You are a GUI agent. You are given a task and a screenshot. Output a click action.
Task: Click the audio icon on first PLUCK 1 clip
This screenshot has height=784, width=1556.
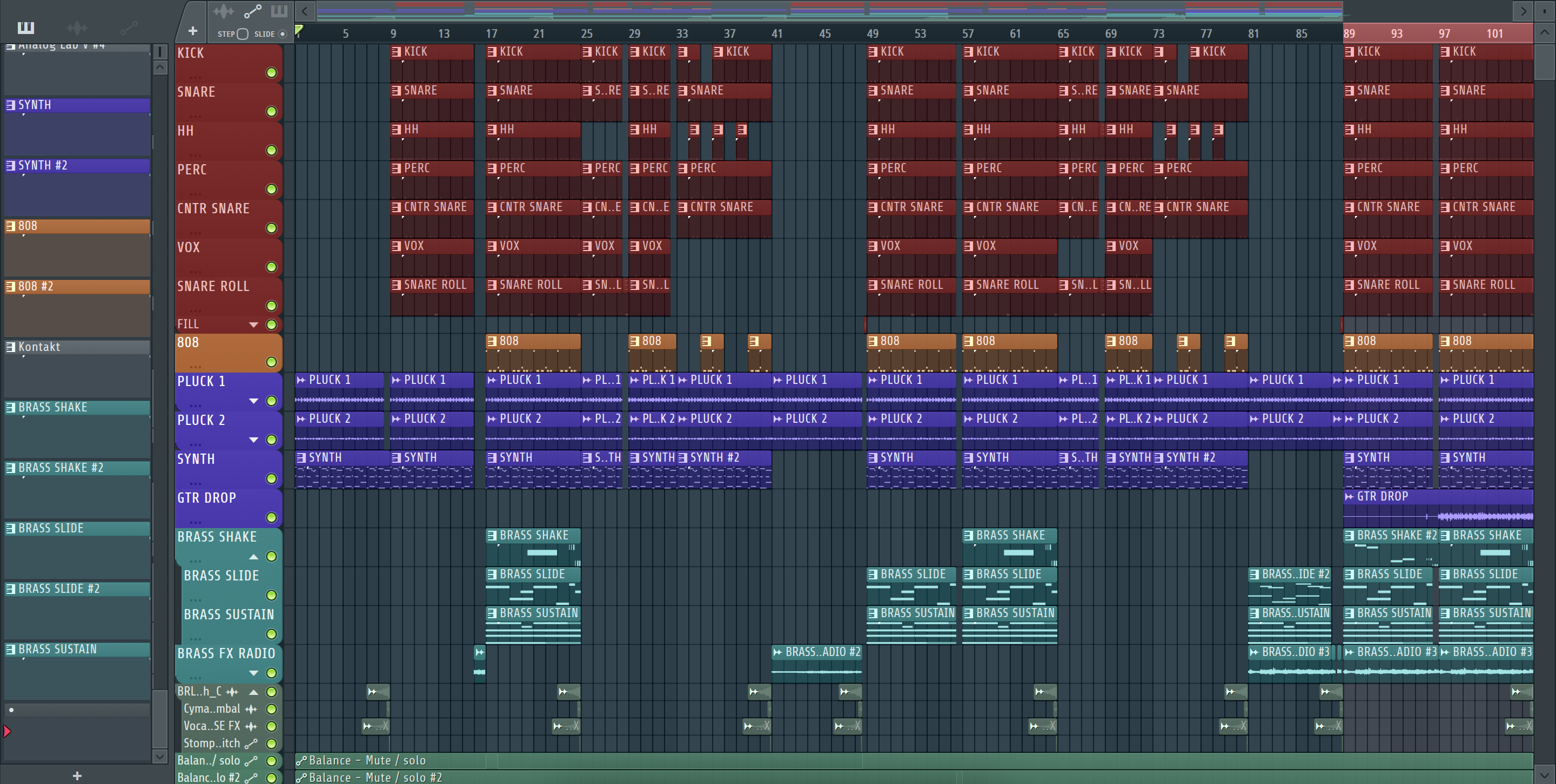tap(301, 380)
